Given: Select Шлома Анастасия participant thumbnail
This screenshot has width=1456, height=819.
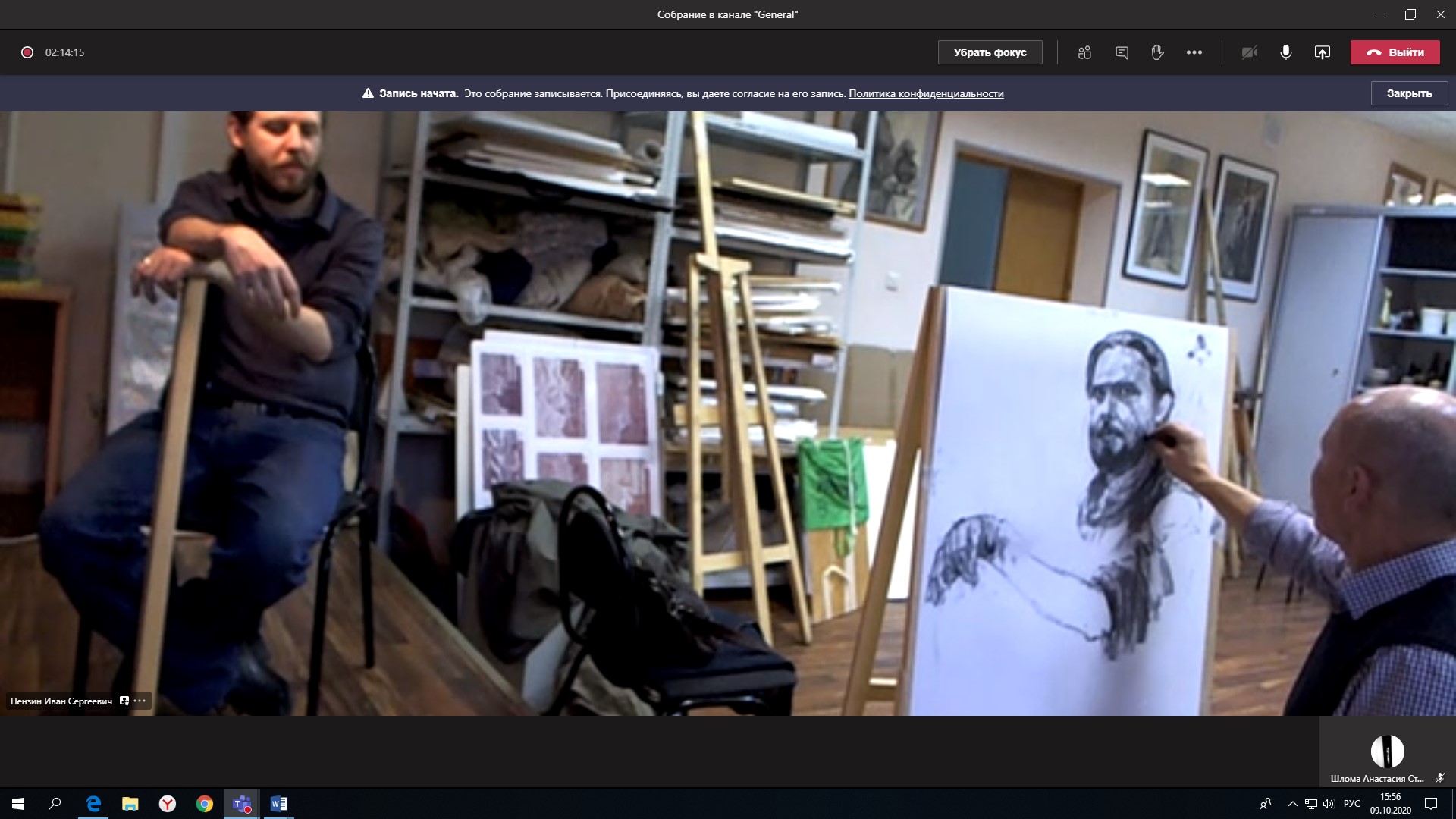Looking at the screenshot, I should (x=1387, y=753).
